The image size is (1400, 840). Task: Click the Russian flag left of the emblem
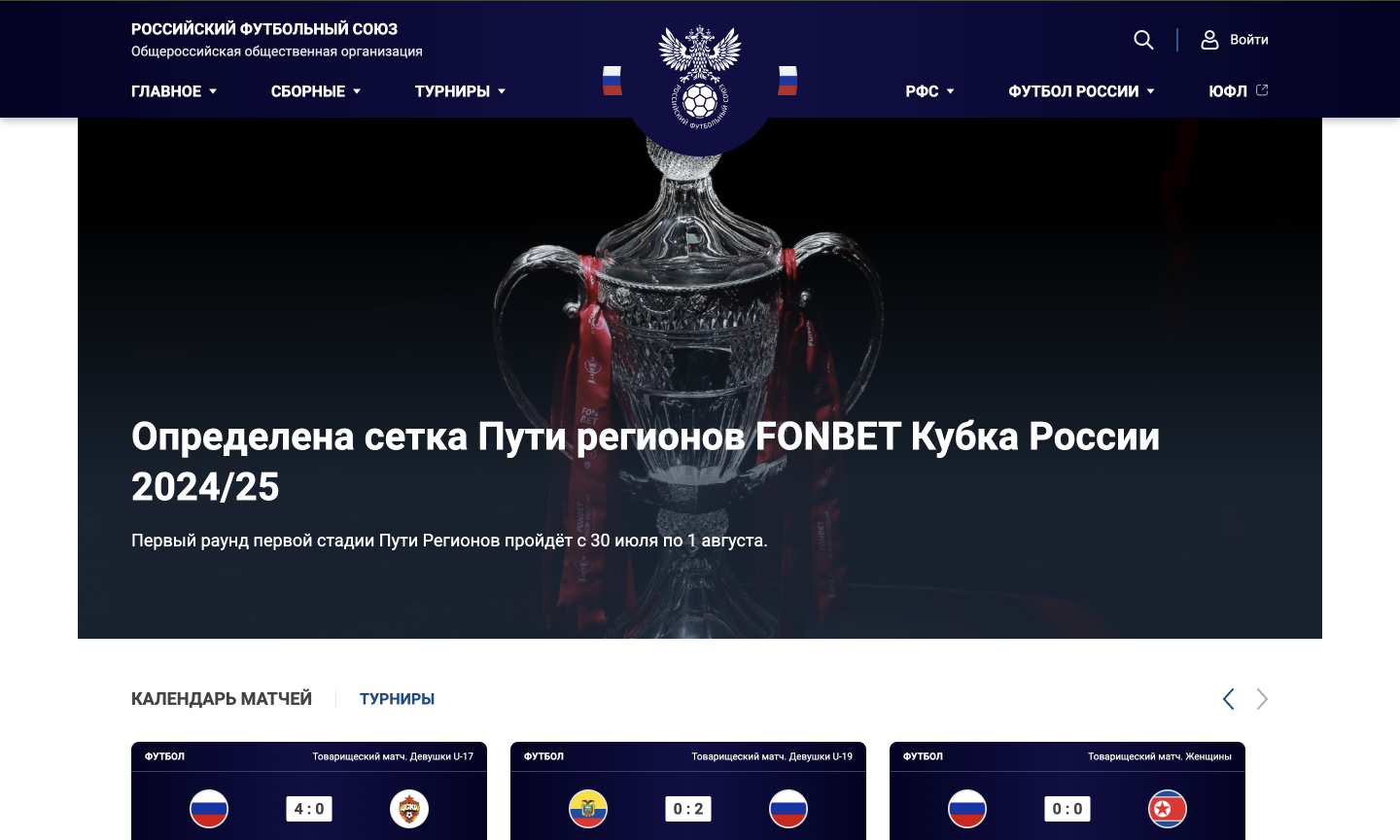coord(612,81)
